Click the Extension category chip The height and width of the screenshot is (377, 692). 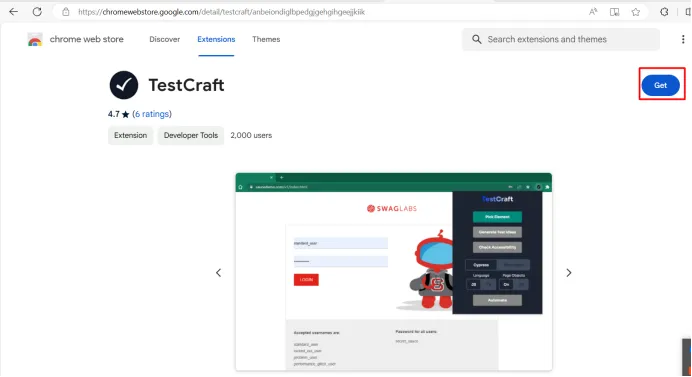[131, 136]
